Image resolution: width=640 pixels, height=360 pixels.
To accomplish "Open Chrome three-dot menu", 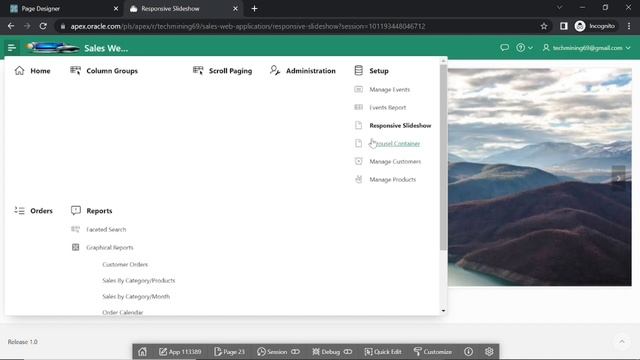I will 629,26.
